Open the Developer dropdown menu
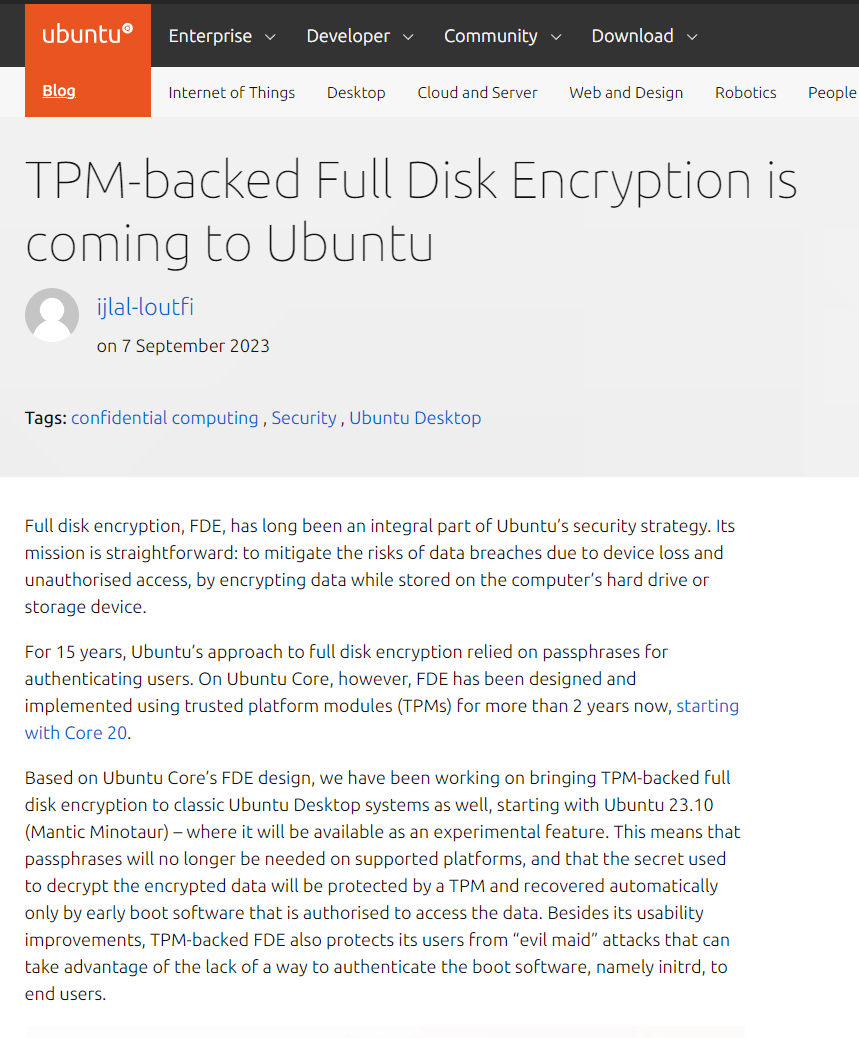This screenshot has width=859, height=1038. point(359,36)
